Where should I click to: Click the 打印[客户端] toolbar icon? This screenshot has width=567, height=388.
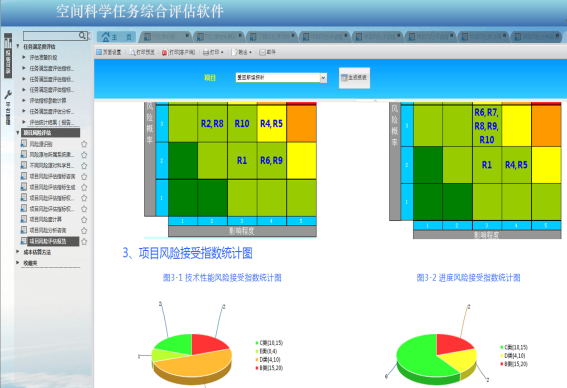tap(165, 52)
